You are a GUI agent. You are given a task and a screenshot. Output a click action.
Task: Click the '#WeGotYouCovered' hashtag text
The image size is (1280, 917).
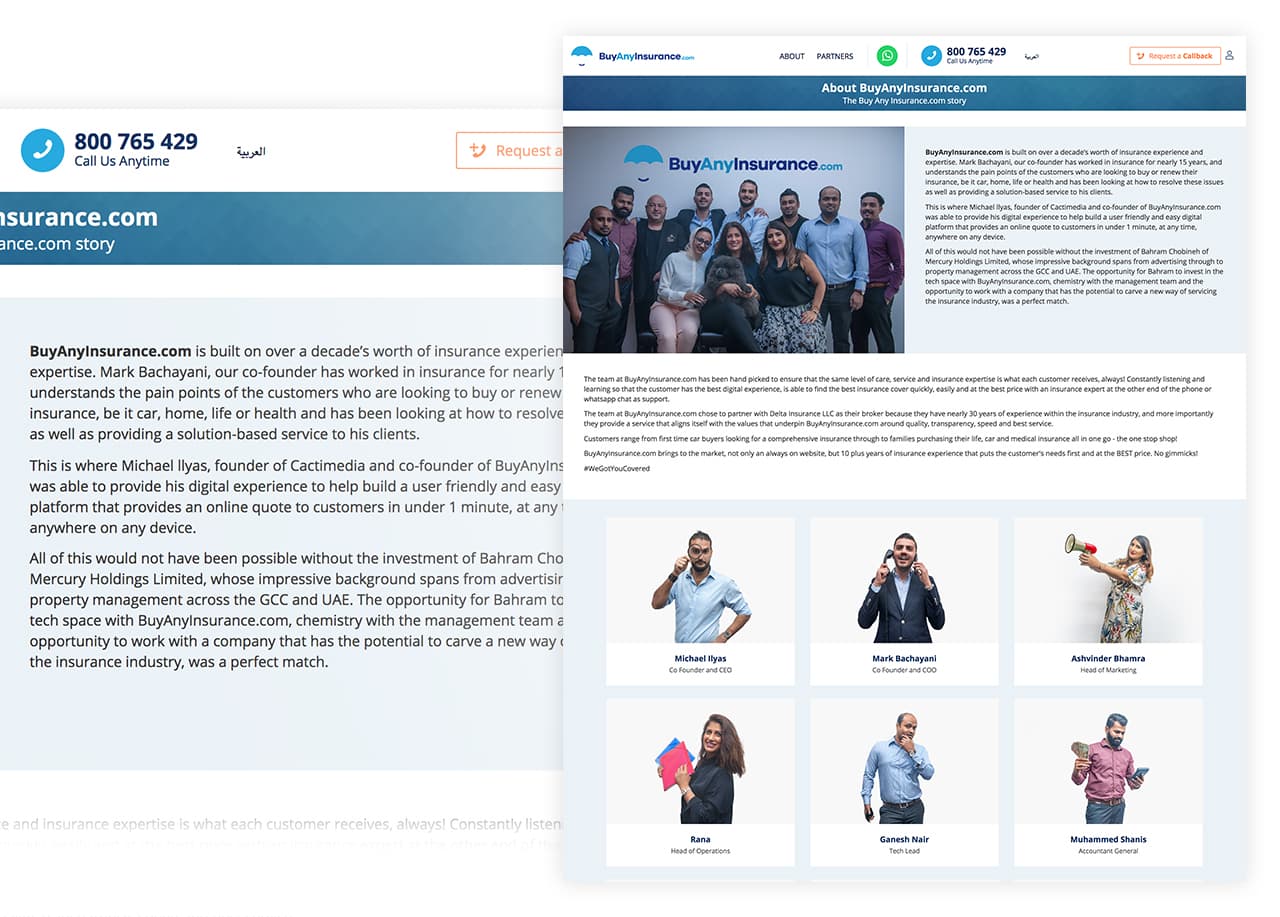click(x=616, y=468)
